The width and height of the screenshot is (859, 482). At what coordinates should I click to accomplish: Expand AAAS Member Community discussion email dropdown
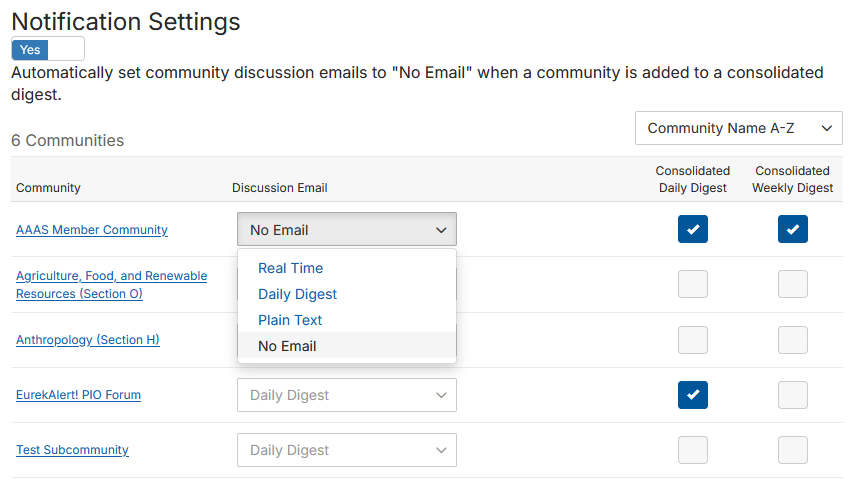click(x=346, y=230)
